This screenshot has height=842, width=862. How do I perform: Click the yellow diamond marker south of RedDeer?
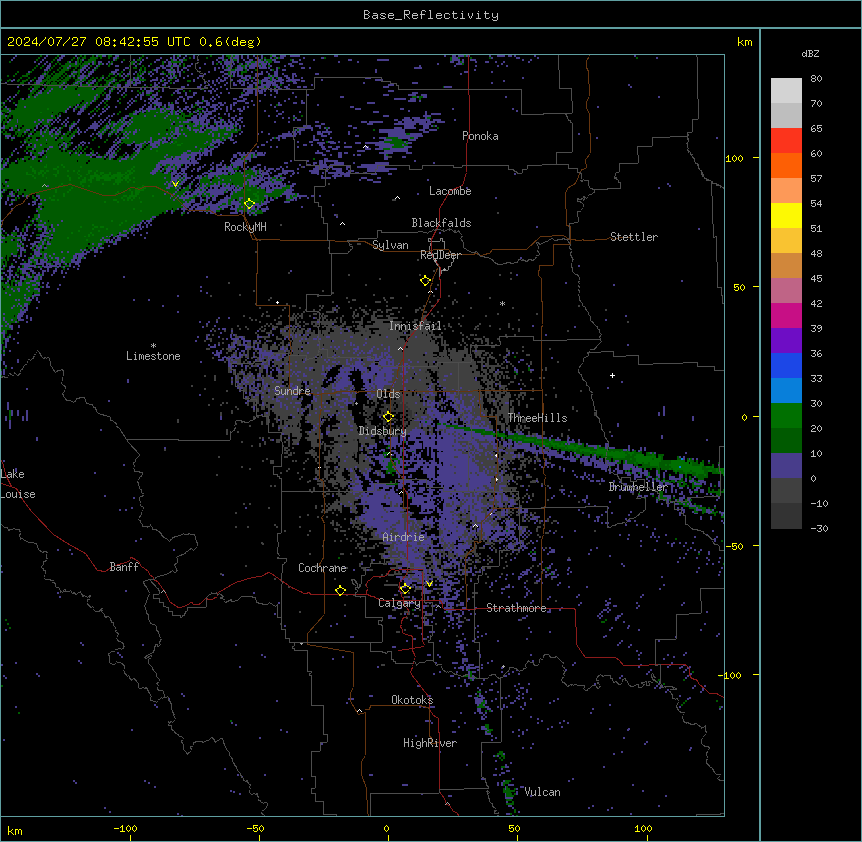pyautogui.click(x=425, y=280)
